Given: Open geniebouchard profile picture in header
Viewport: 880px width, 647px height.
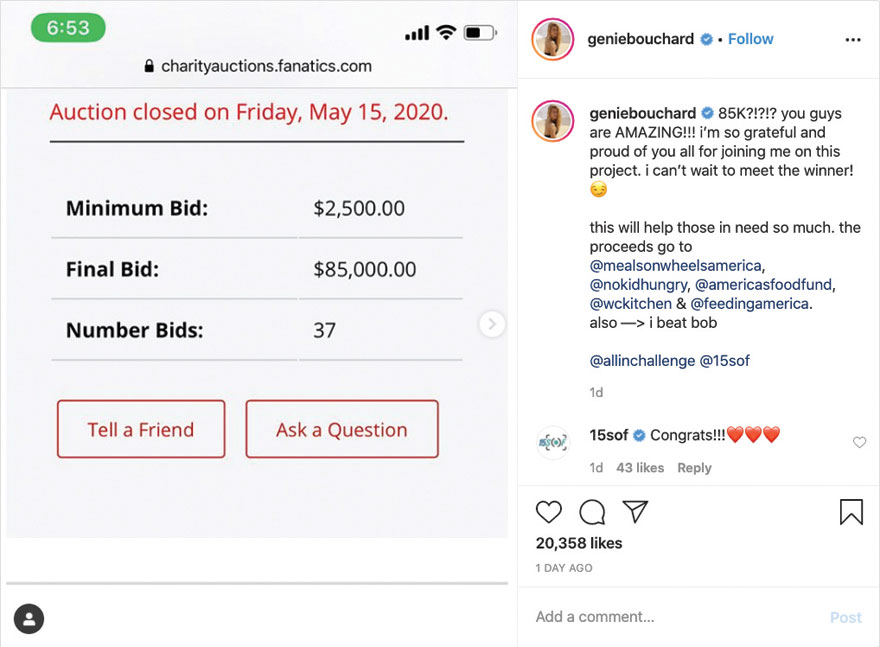Looking at the screenshot, I should coord(553,39).
